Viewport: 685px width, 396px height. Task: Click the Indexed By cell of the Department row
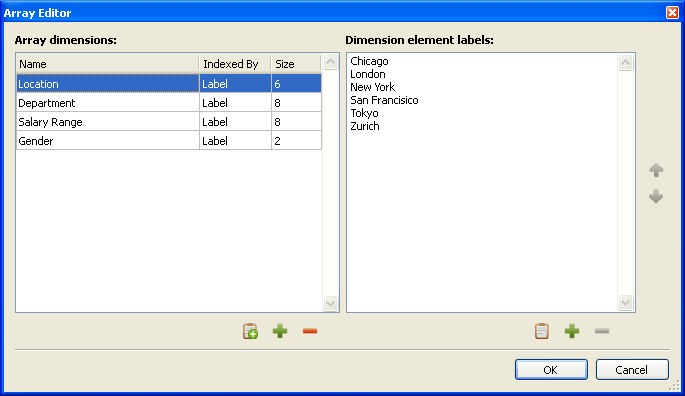235,103
